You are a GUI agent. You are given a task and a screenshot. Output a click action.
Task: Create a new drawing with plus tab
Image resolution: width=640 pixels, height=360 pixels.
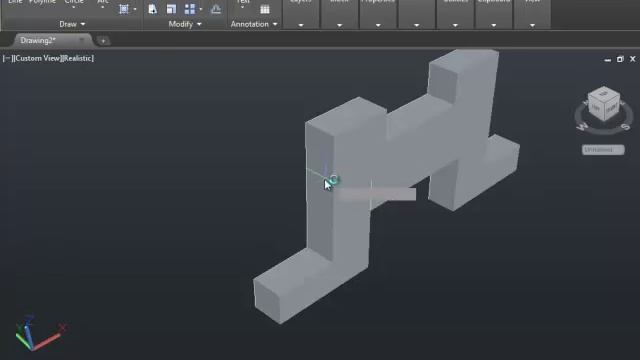[x=103, y=41]
